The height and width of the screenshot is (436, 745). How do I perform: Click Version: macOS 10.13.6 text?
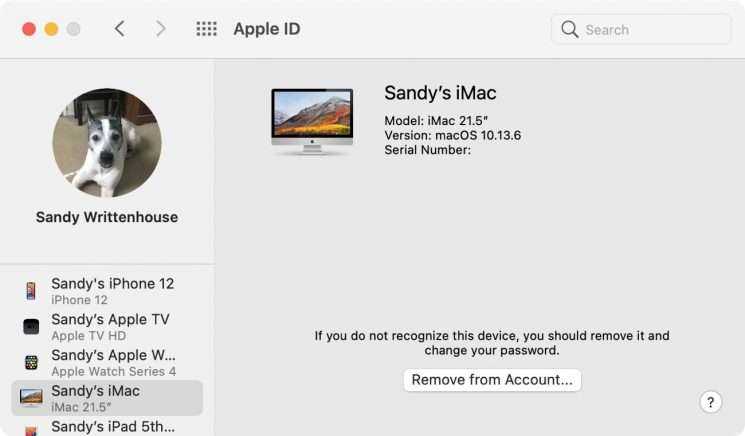click(x=452, y=135)
